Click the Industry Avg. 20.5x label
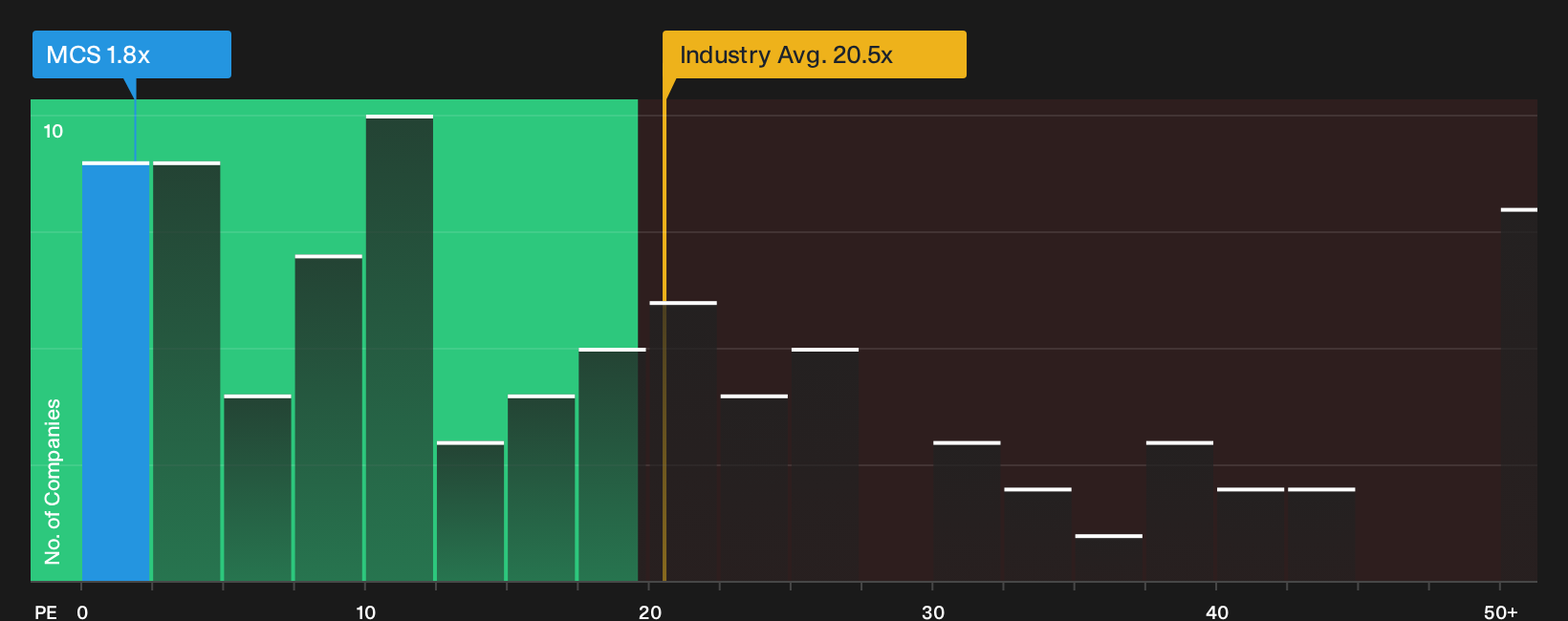Viewport: 1568px width, 621px height. 815,54
